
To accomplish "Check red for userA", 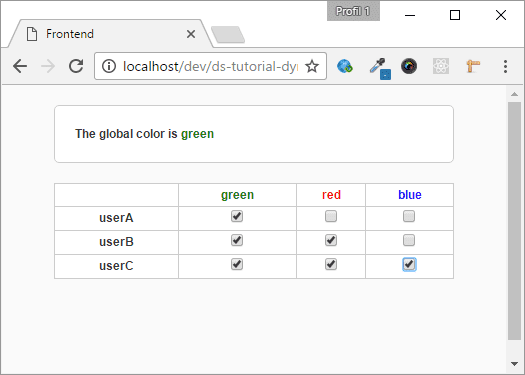I will click(331, 216).
